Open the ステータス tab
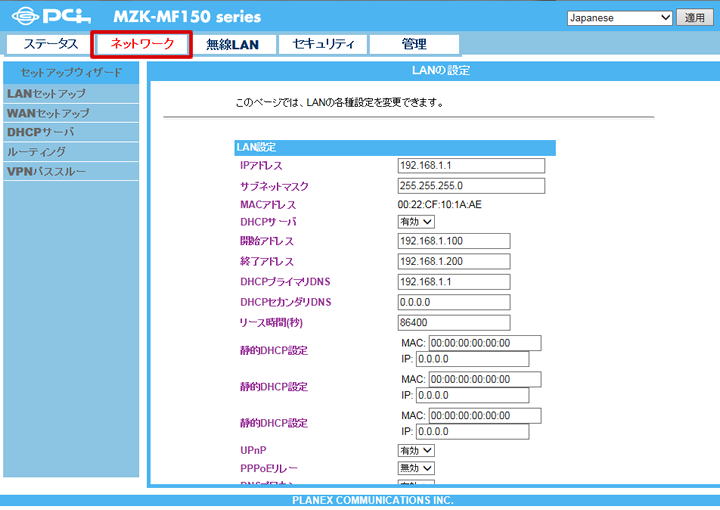The image size is (720, 510). [x=50, y=44]
